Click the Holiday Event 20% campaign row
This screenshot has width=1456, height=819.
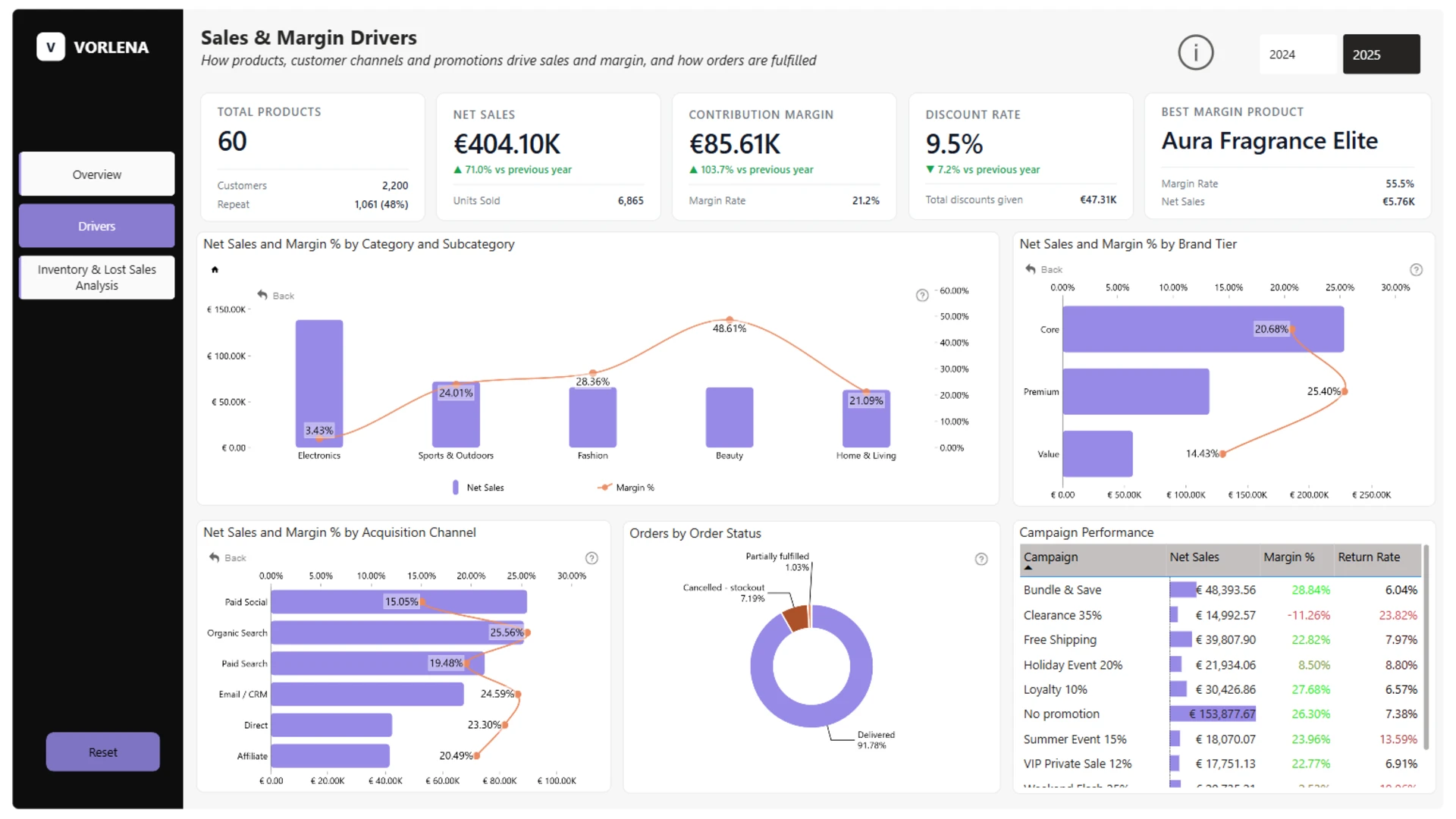coord(1220,665)
